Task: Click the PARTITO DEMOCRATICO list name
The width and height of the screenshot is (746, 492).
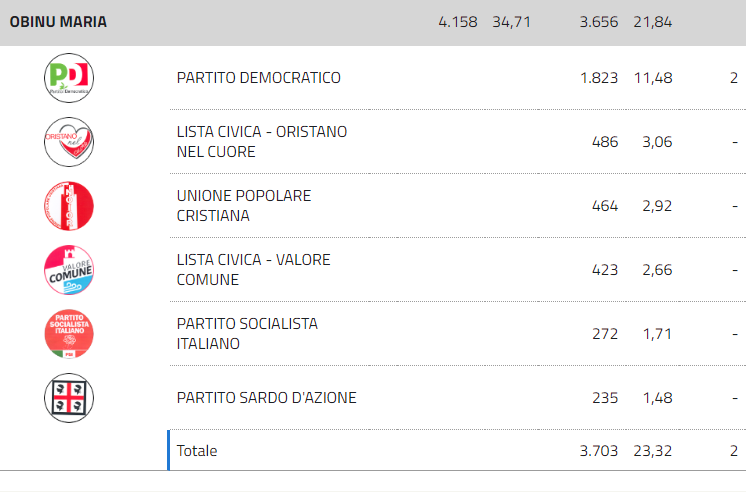Action: click(258, 78)
